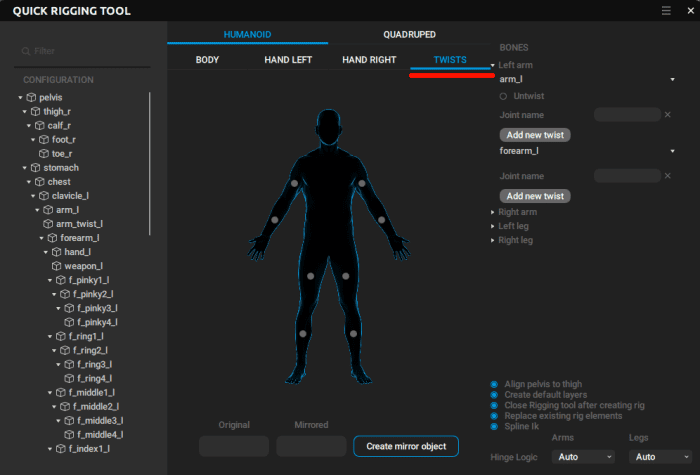Toggle the Spline Ik option
The image size is (700, 475).
tap(494, 426)
